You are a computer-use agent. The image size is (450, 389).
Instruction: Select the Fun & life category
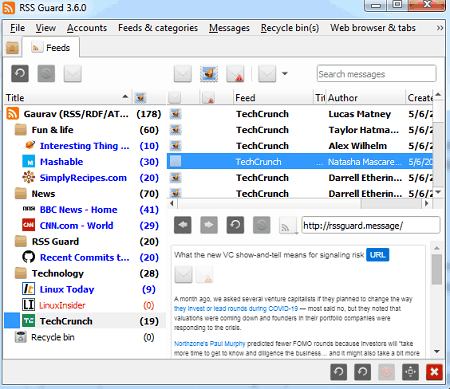(x=85, y=130)
